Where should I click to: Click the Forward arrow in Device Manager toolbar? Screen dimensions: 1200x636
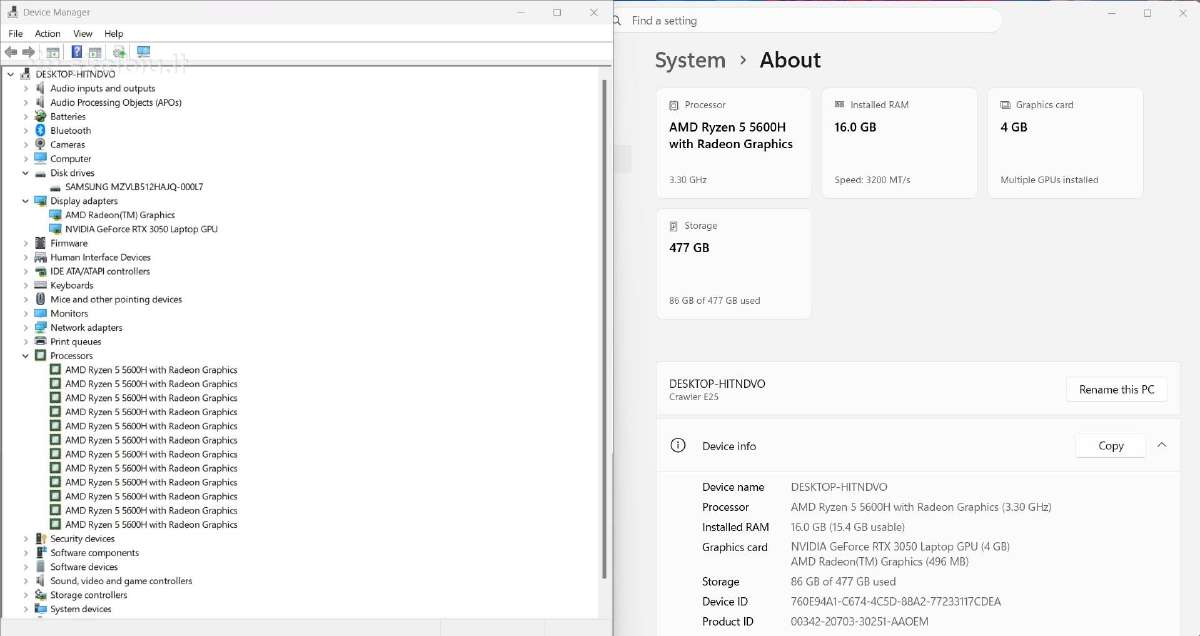pos(28,52)
